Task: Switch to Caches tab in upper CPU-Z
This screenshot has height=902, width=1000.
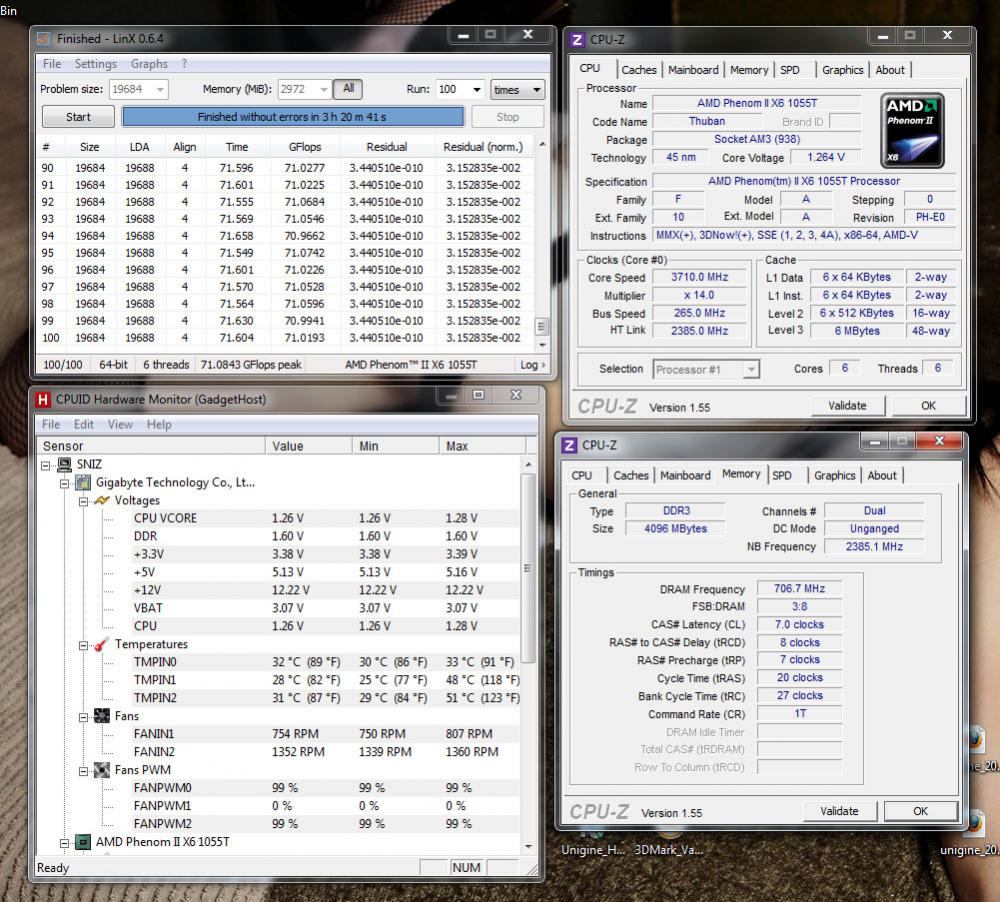Action: click(x=639, y=70)
